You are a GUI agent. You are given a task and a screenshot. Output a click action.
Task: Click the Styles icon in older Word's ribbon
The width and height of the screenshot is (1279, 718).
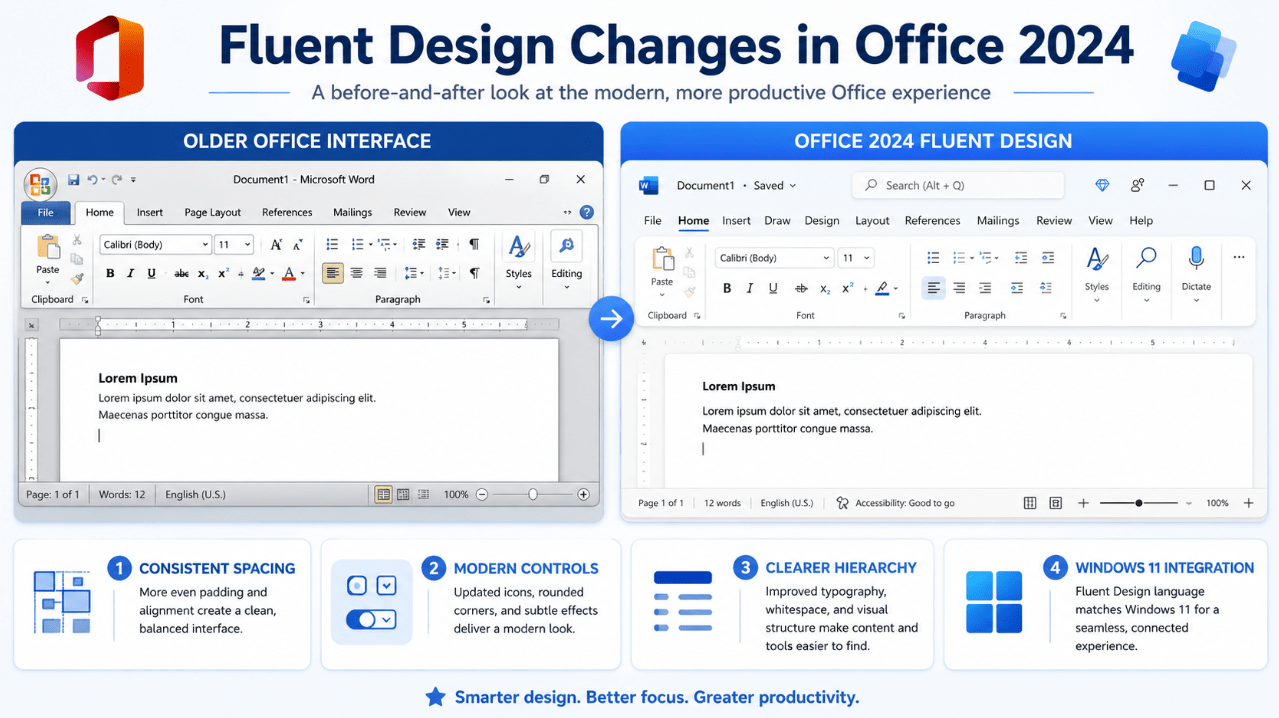(x=518, y=247)
